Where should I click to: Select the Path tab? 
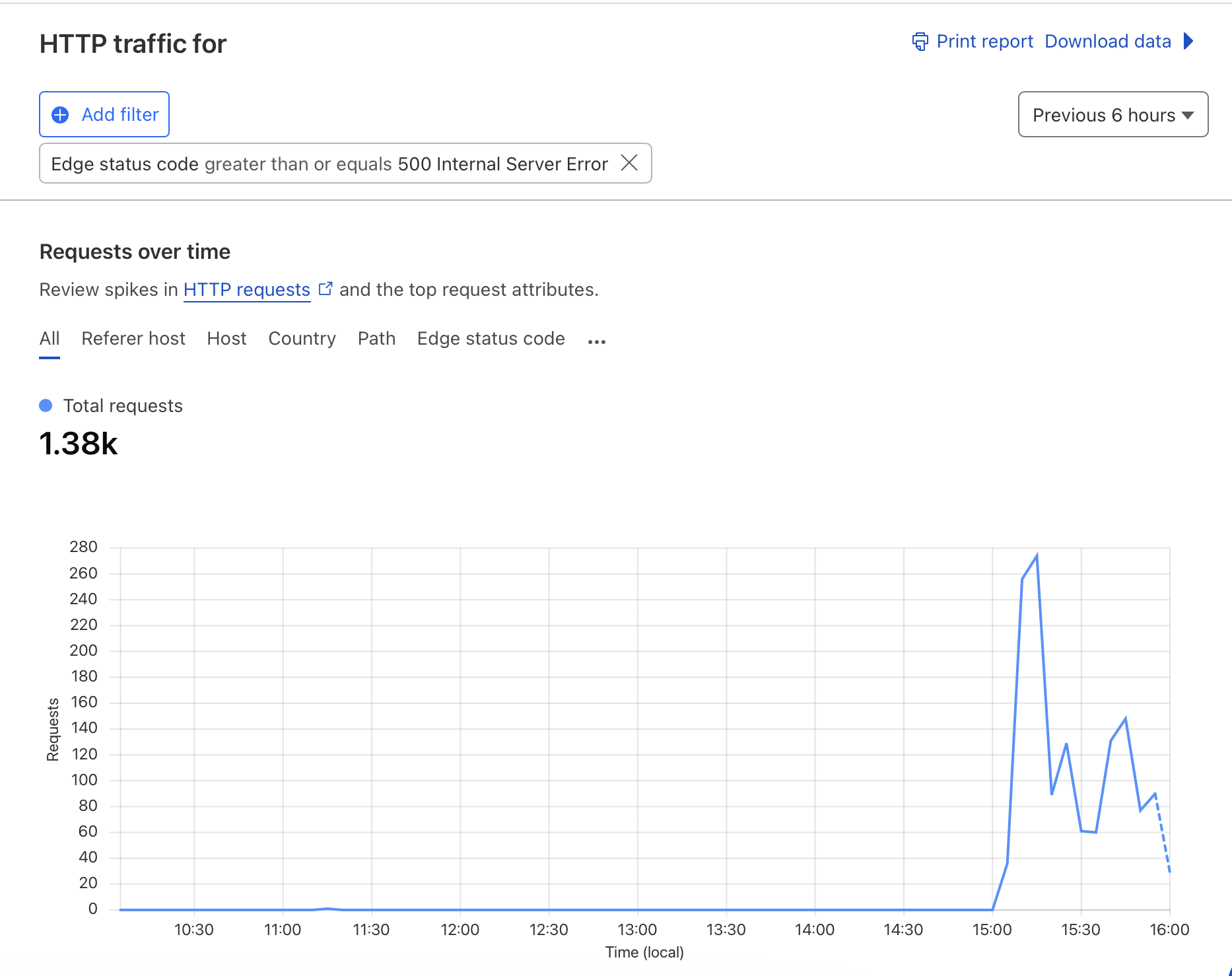click(x=376, y=339)
